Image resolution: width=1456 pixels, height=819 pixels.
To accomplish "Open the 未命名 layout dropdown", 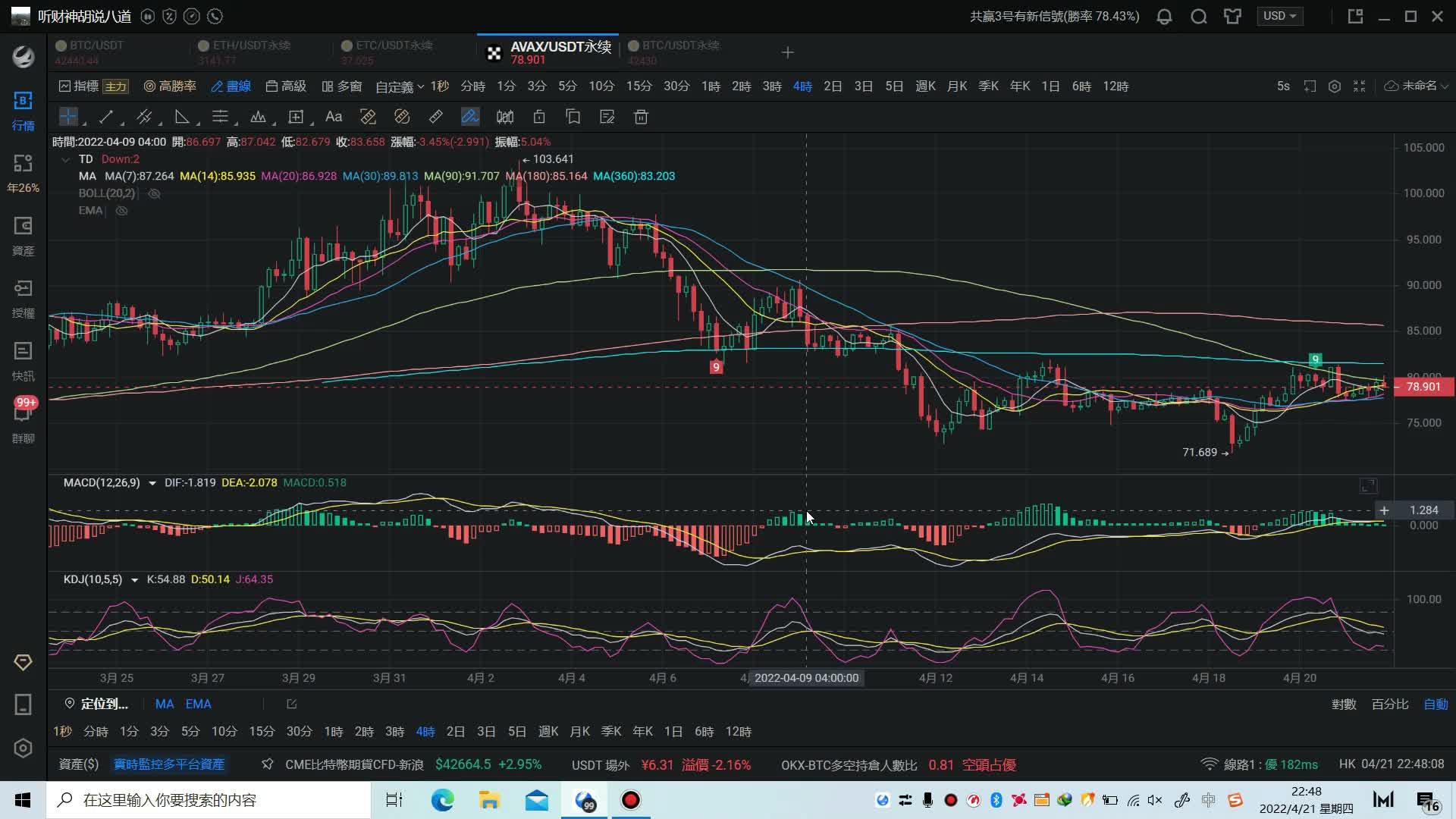I will (1416, 86).
